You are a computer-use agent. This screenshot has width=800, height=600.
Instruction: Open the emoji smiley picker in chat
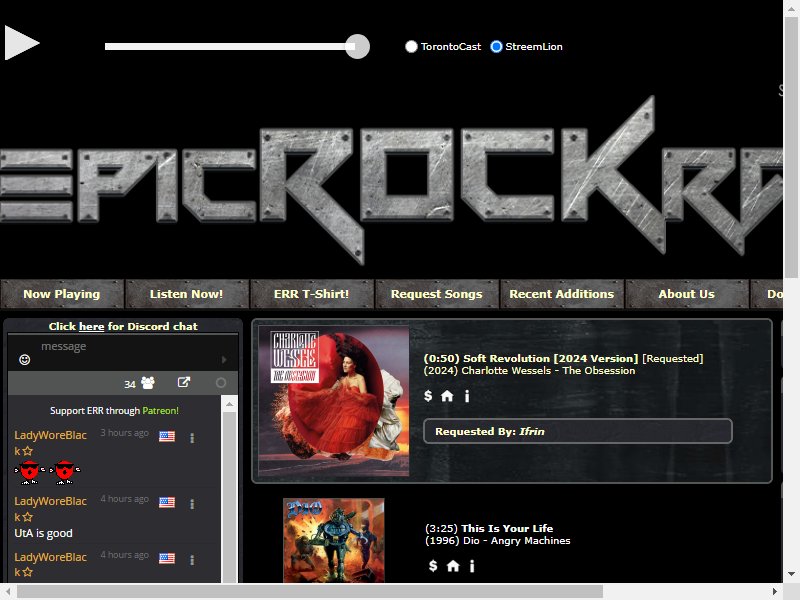(24, 360)
